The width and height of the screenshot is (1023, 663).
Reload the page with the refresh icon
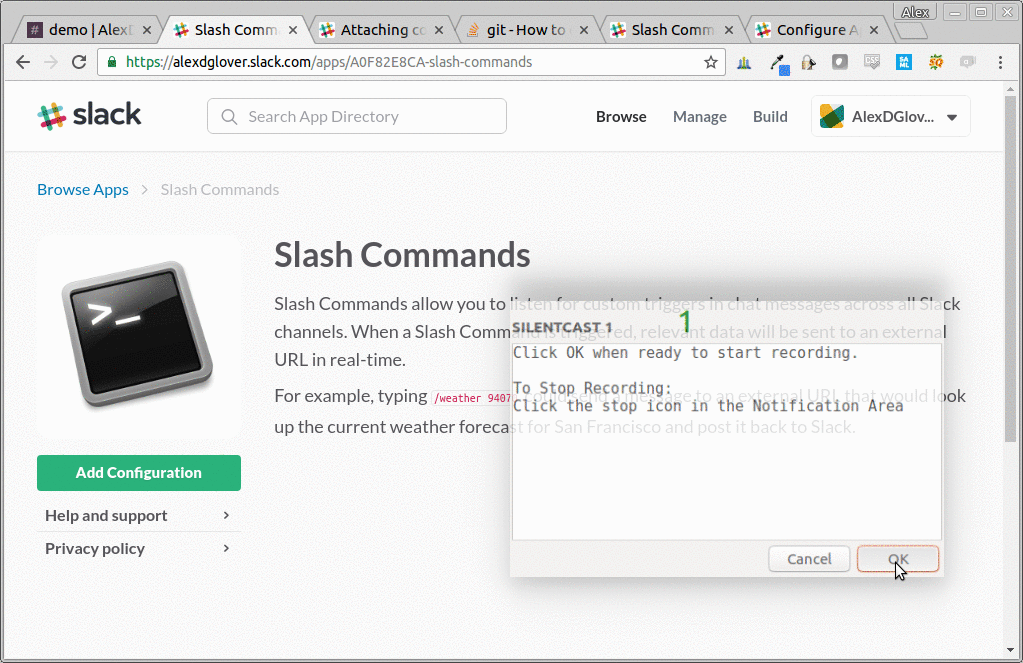(79, 62)
